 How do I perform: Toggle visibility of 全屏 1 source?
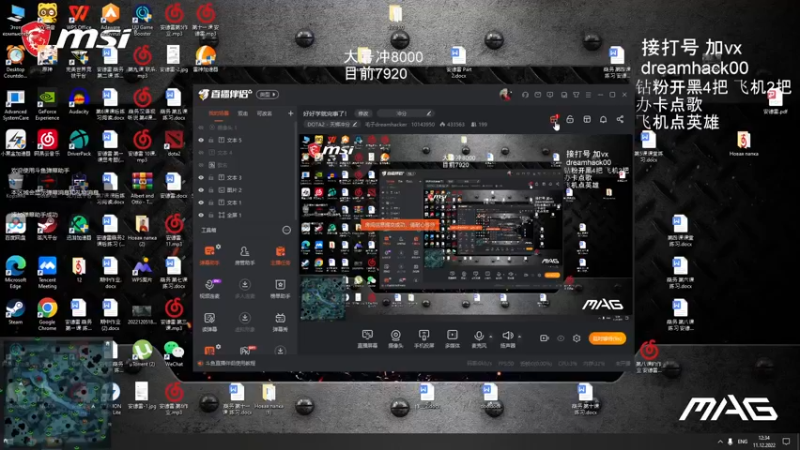click(201, 215)
